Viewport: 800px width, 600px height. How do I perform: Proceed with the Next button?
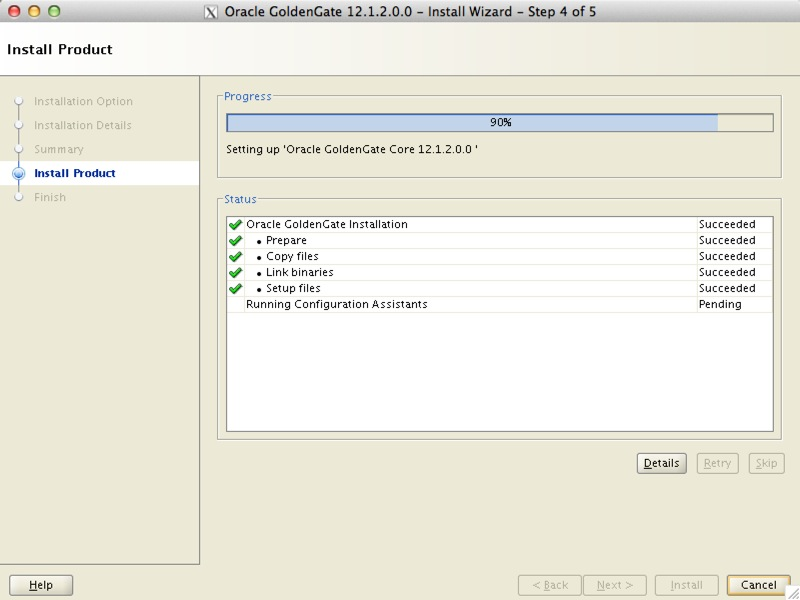(615, 585)
